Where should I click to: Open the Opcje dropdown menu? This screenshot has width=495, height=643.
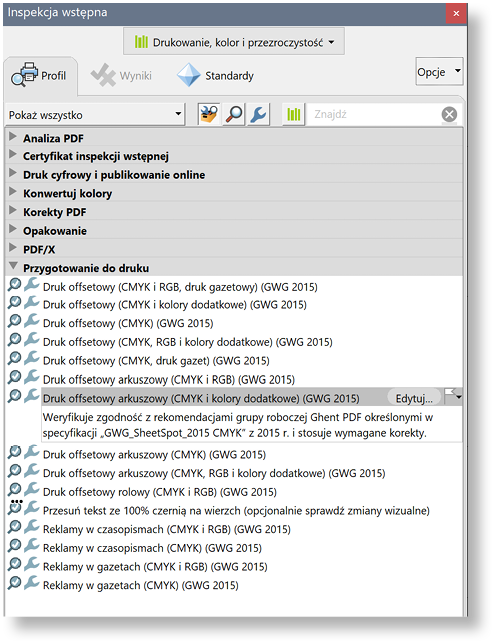[439, 72]
